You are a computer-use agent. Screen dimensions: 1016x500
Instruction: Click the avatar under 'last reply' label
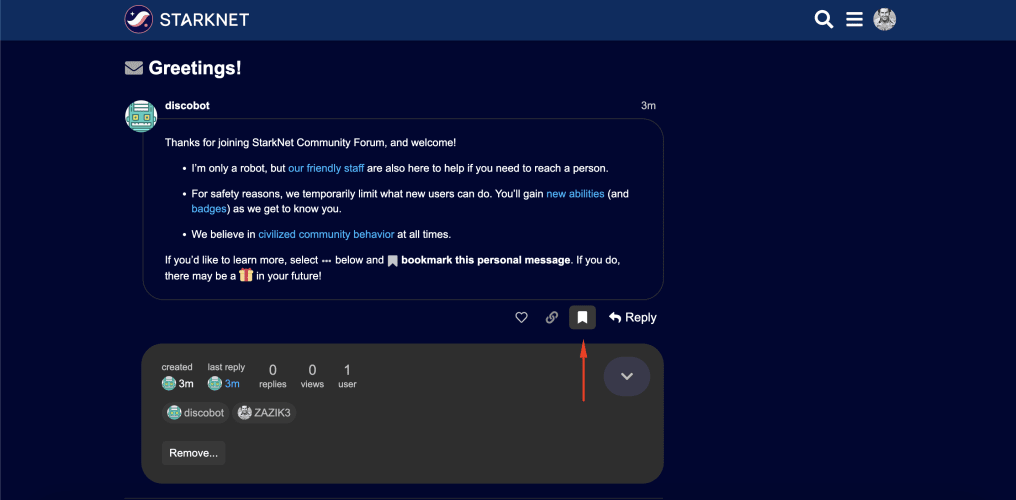point(214,383)
